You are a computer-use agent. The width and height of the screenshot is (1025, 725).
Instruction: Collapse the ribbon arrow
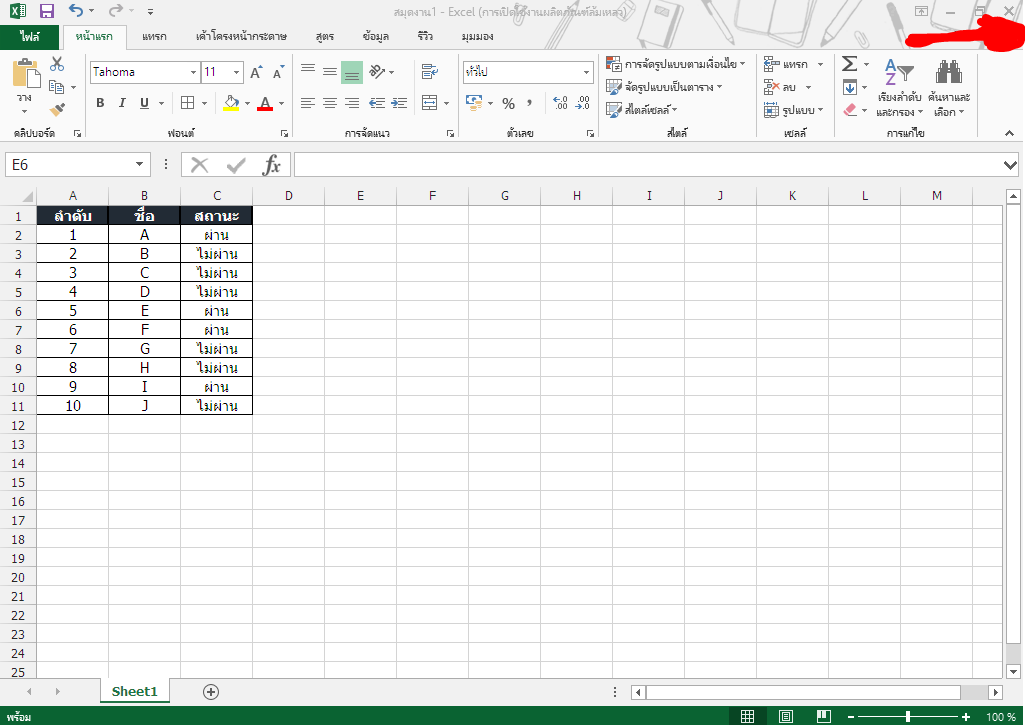click(x=1009, y=133)
